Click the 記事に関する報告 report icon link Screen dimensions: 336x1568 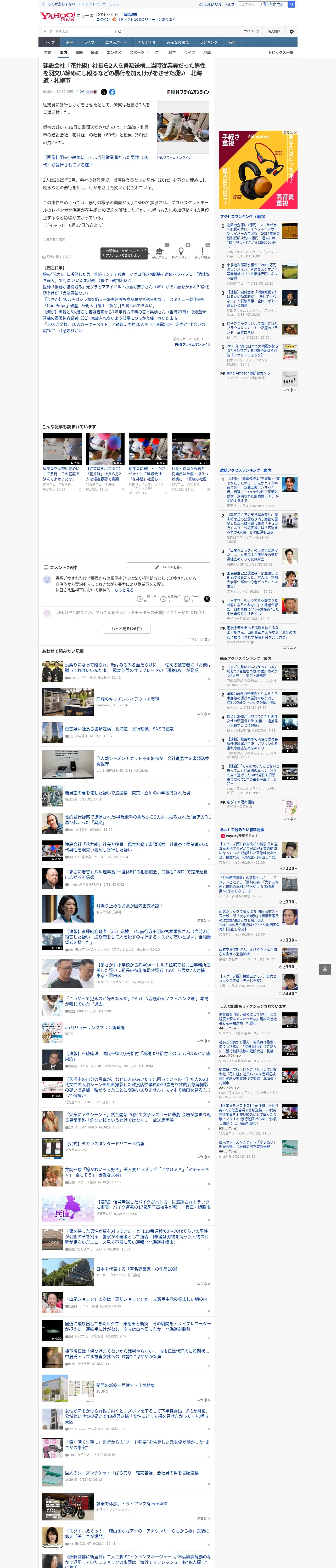[x=57, y=257]
